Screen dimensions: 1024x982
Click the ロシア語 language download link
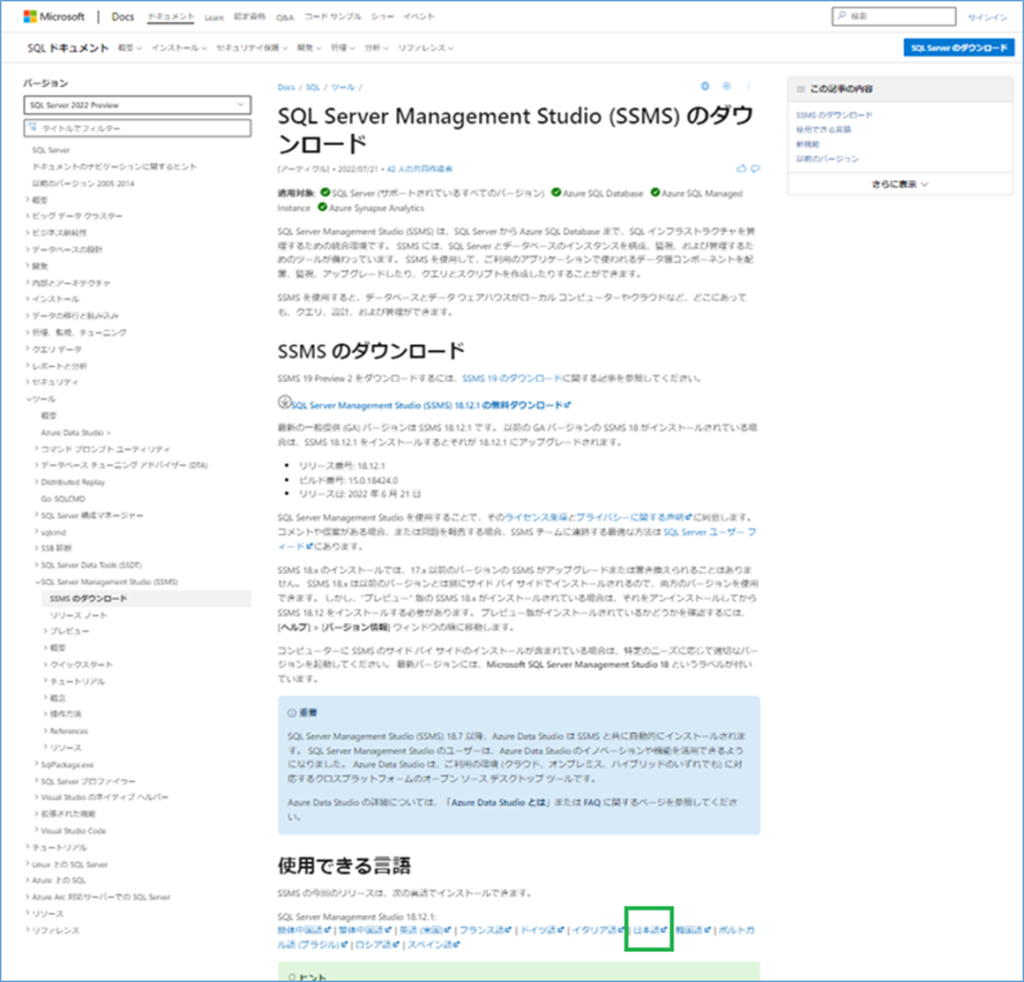[377, 945]
